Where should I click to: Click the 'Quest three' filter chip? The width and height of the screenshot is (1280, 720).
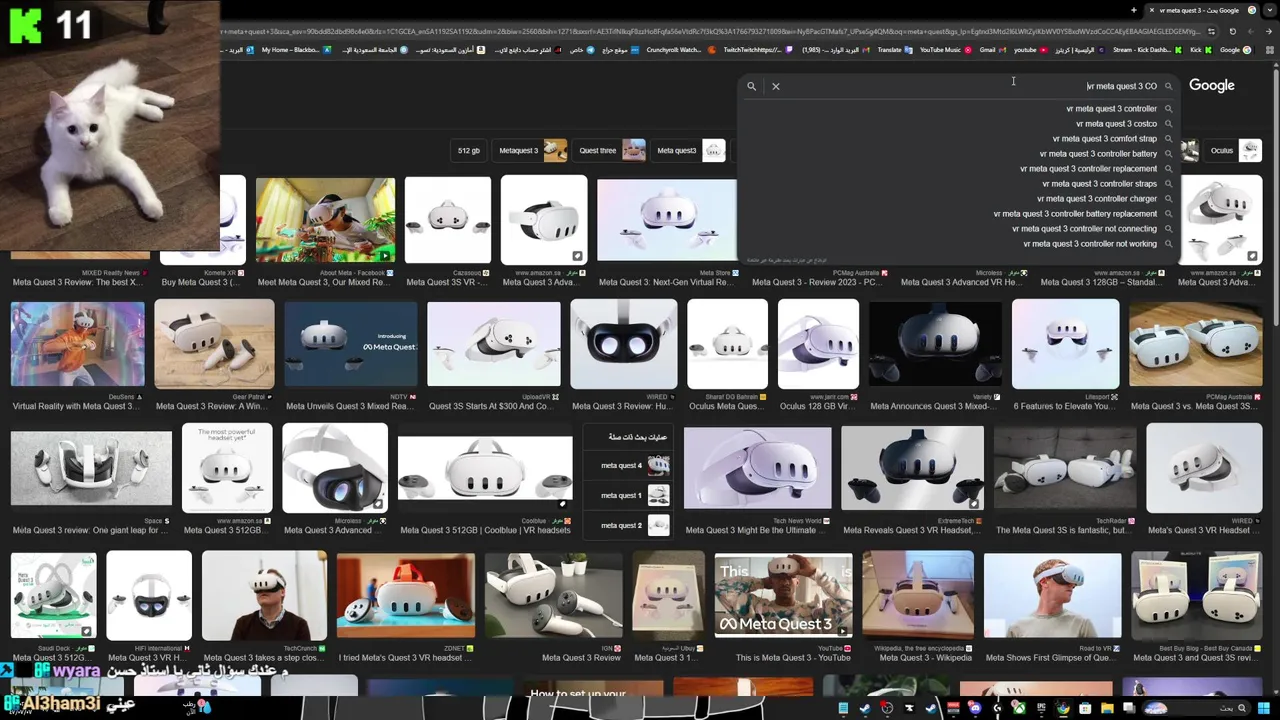[x=611, y=151]
